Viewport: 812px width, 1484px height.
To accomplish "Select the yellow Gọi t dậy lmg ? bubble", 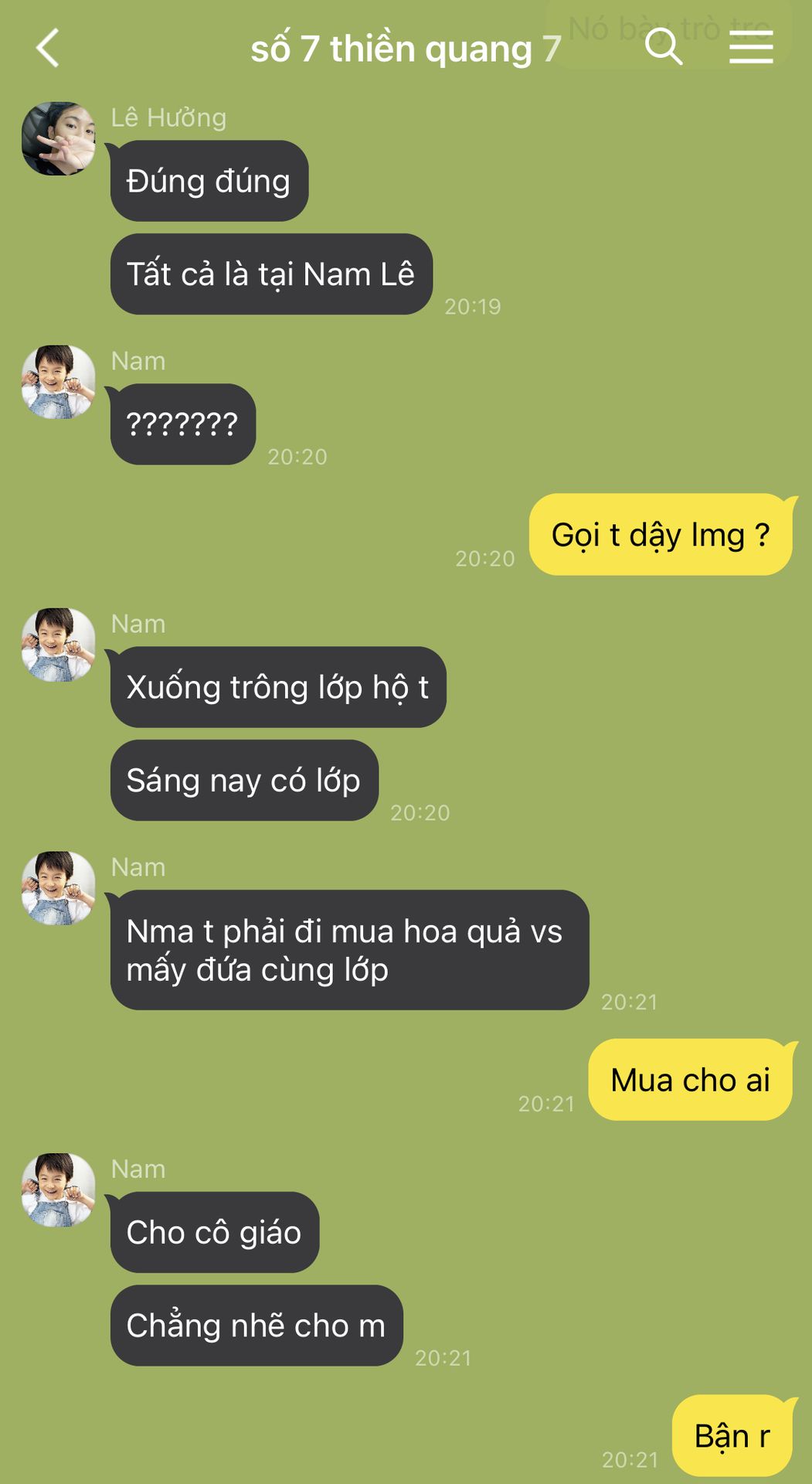I will [x=661, y=534].
